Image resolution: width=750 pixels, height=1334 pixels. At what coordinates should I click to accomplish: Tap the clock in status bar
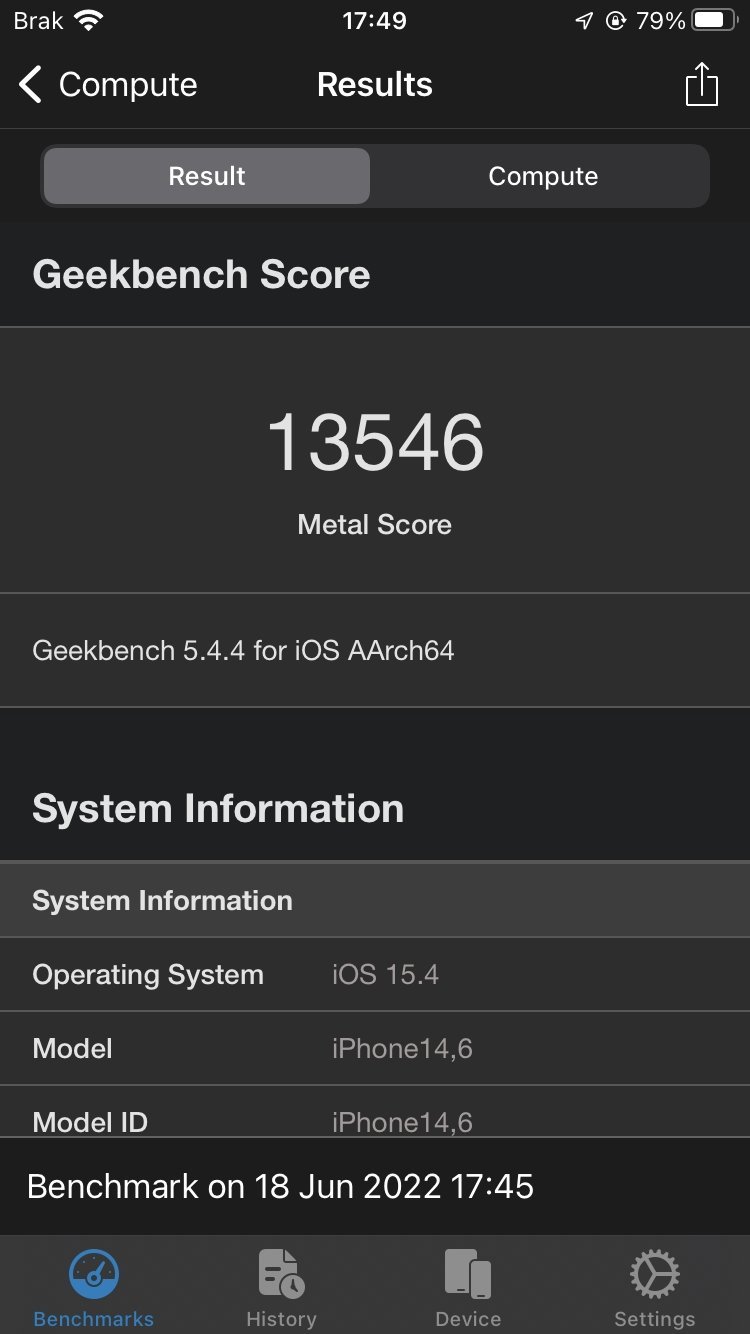tap(374, 21)
